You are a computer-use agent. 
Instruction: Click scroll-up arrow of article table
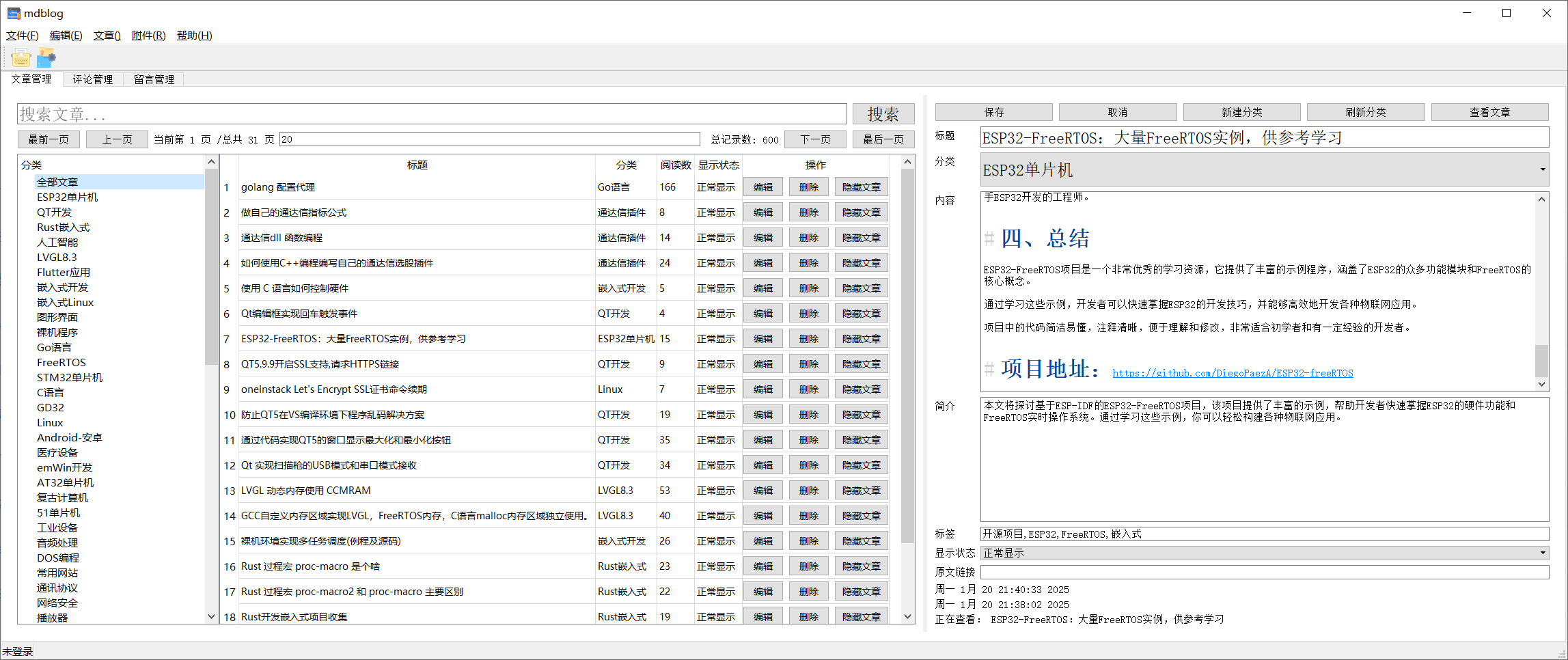click(x=908, y=162)
